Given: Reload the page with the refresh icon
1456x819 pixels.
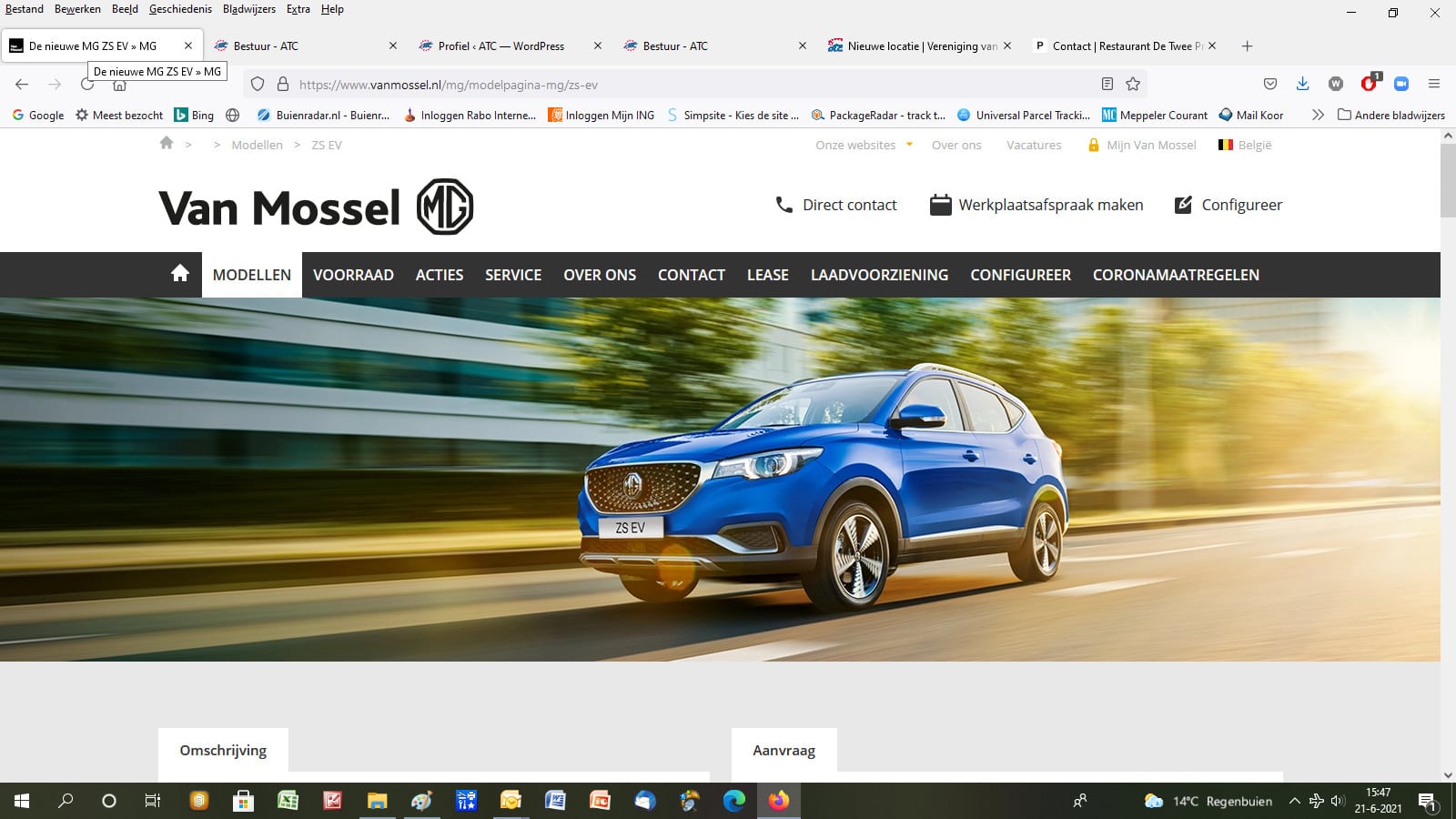Looking at the screenshot, I should point(87,84).
